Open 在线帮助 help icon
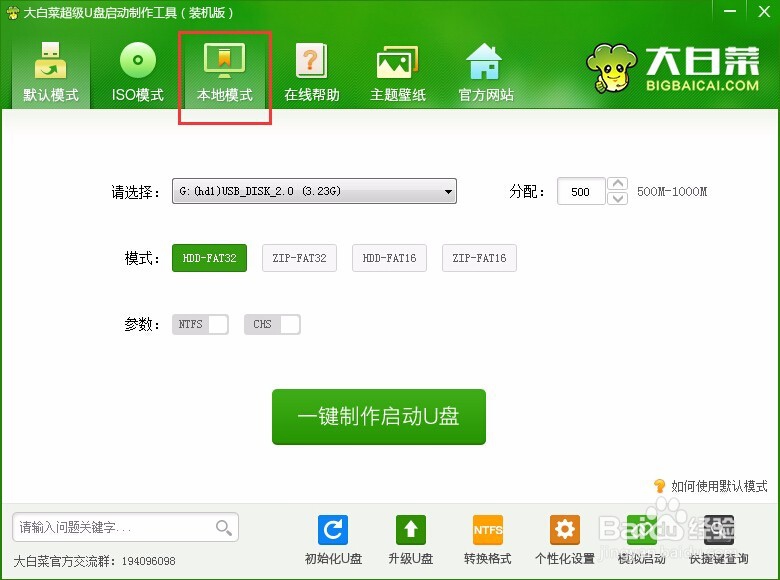Image resolution: width=780 pixels, height=580 pixels. click(x=312, y=72)
